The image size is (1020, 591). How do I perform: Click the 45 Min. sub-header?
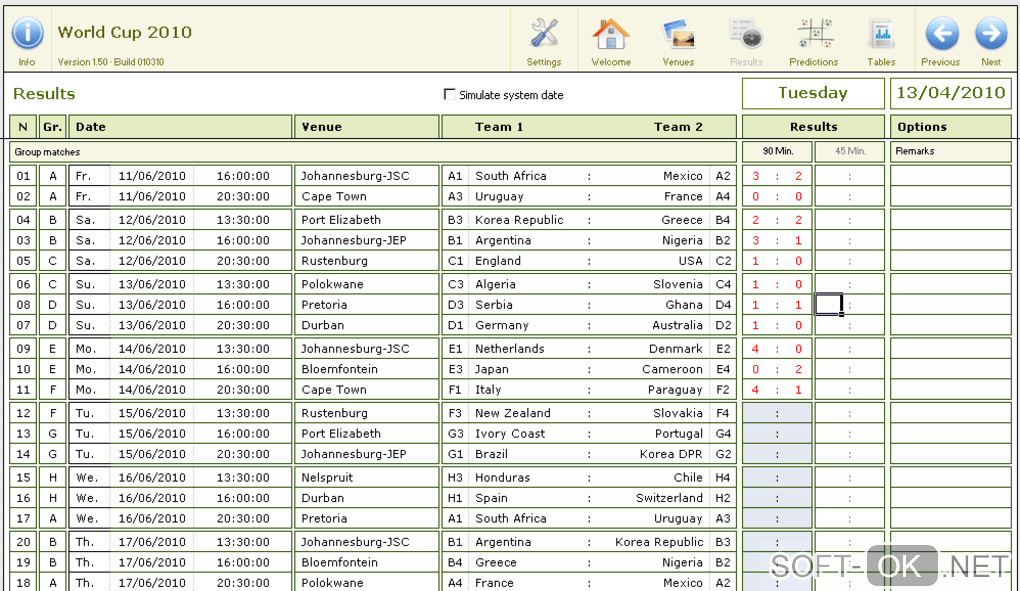click(x=850, y=151)
